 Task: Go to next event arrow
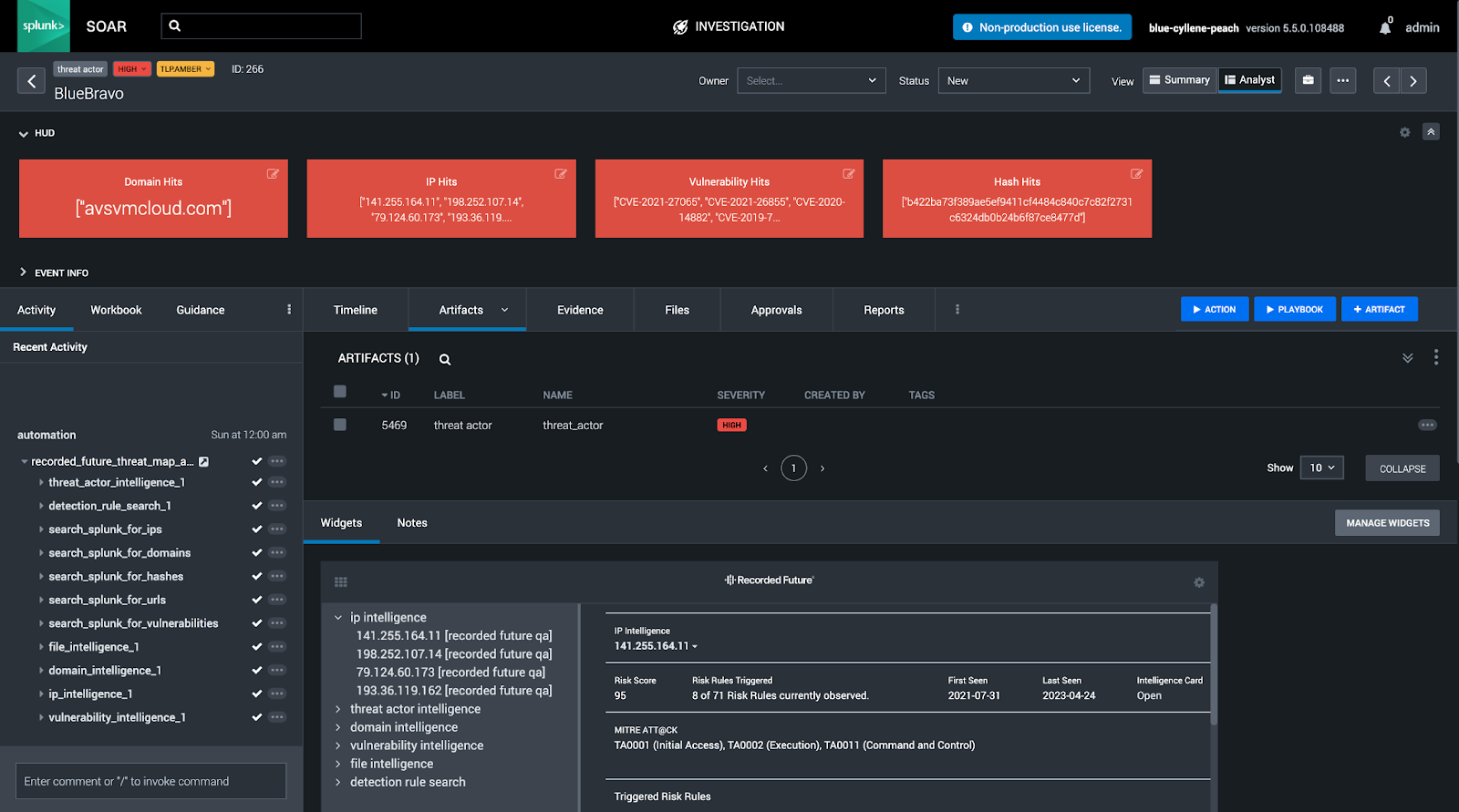click(x=1413, y=80)
